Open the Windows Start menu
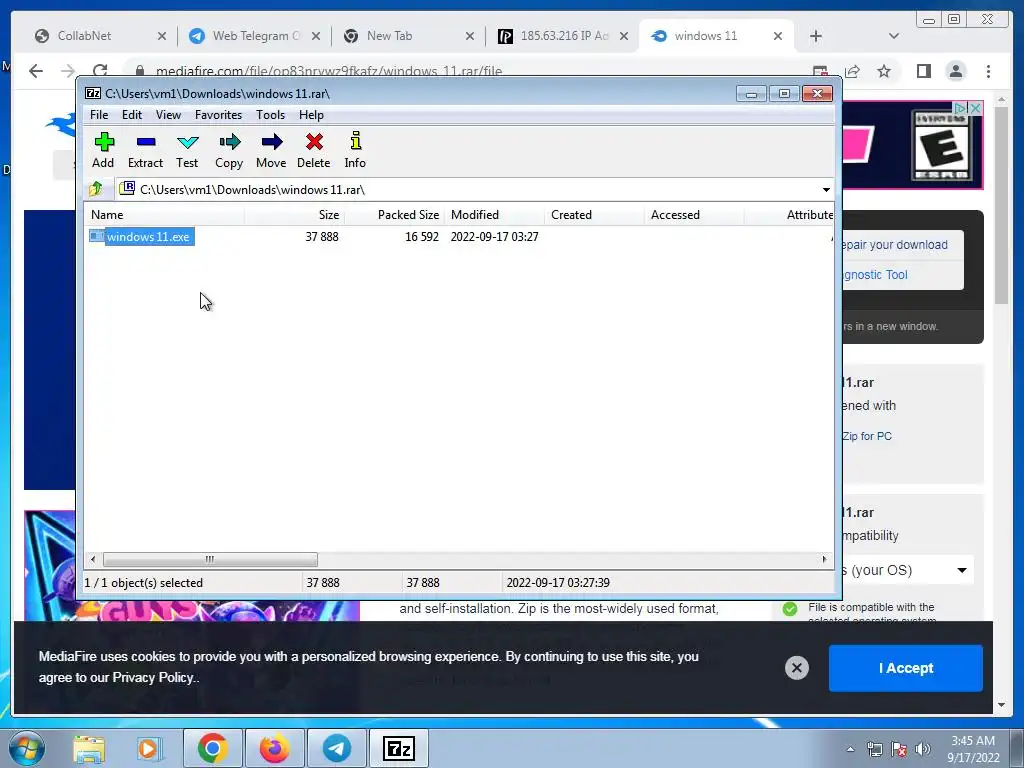Image resolution: width=1024 pixels, height=768 pixels. point(25,748)
